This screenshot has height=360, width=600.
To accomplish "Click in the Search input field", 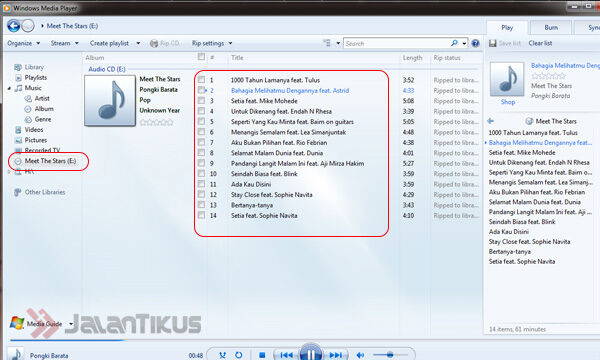I will point(396,43).
